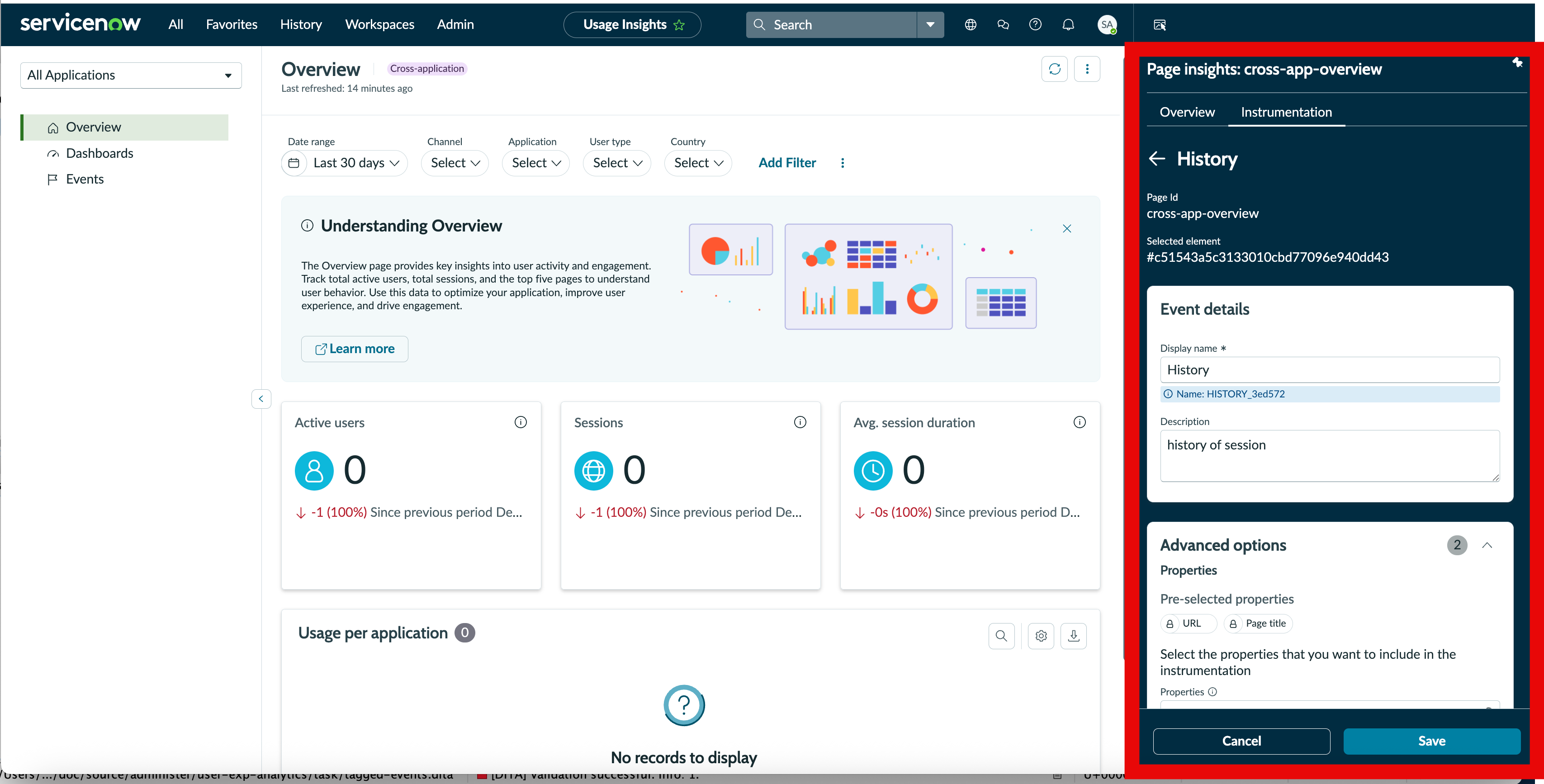Click the Add Filter link
This screenshot has height=784, width=1544.
[x=787, y=162]
